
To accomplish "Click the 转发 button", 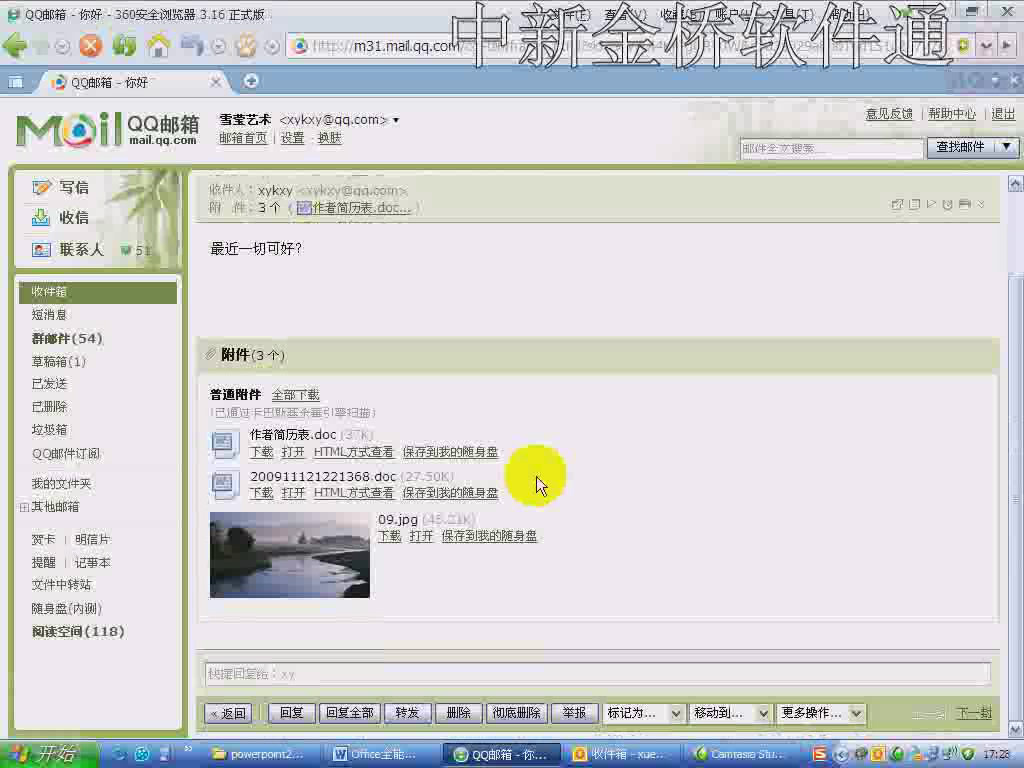I will coord(407,713).
